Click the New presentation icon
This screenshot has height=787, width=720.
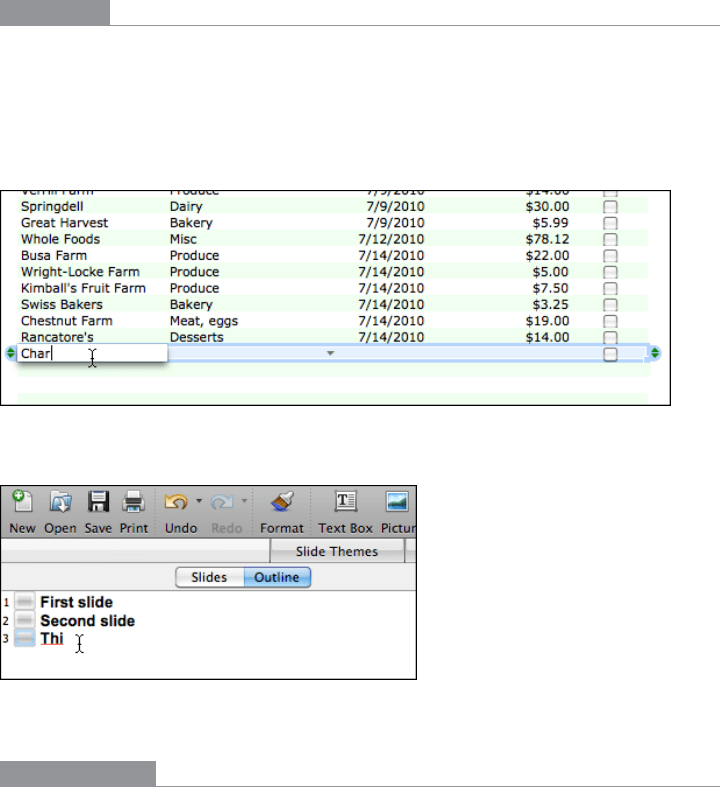(x=23, y=501)
